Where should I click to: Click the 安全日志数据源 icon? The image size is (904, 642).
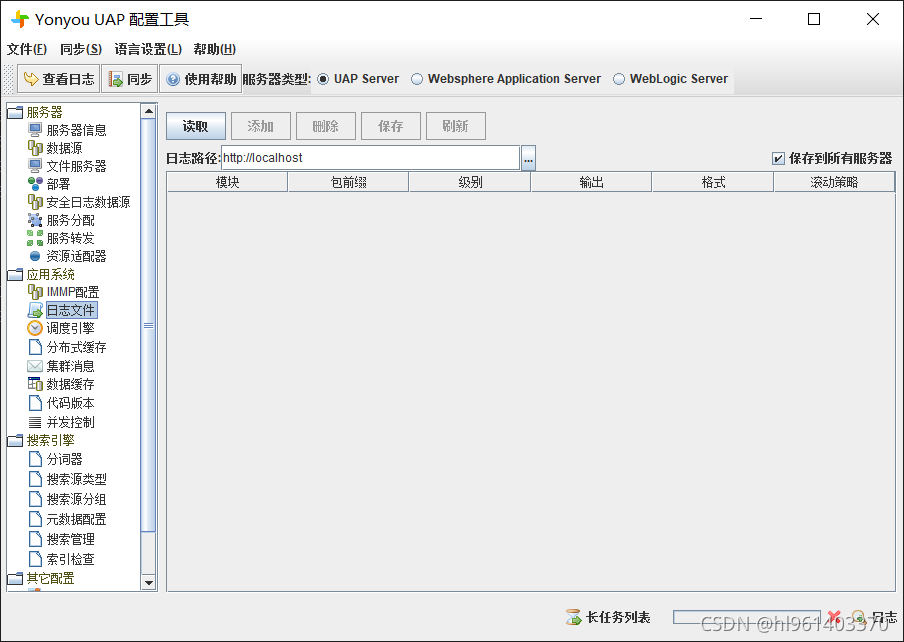35,202
